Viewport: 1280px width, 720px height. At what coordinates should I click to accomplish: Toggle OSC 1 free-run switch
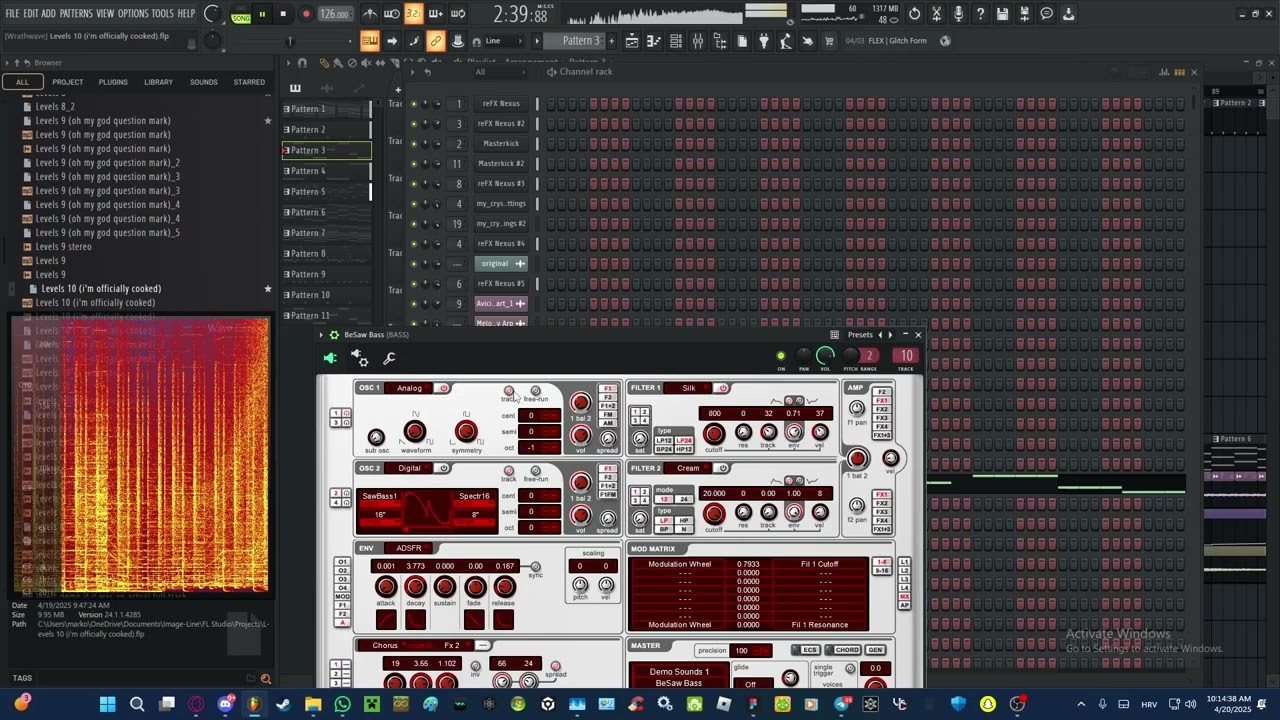pyautogui.click(x=535, y=391)
